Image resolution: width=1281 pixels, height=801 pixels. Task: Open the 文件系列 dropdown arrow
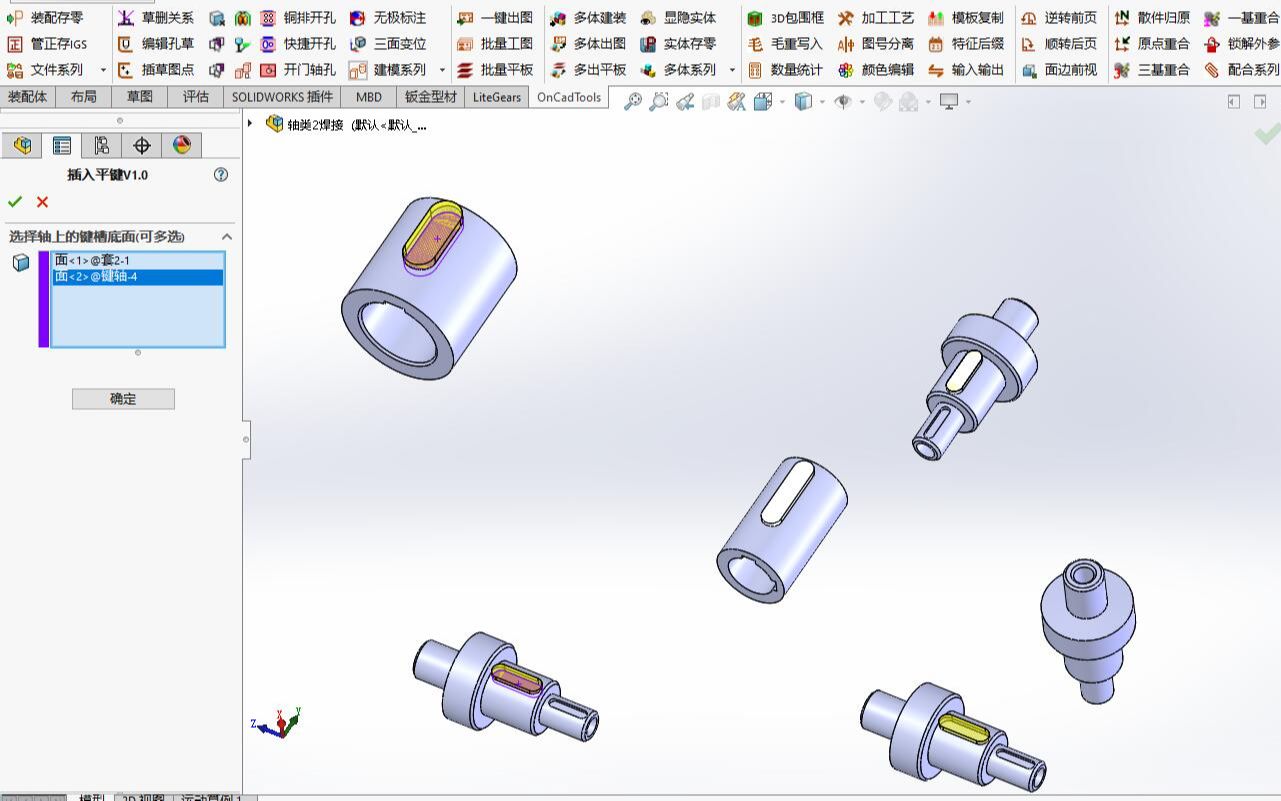pyautogui.click(x=103, y=70)
